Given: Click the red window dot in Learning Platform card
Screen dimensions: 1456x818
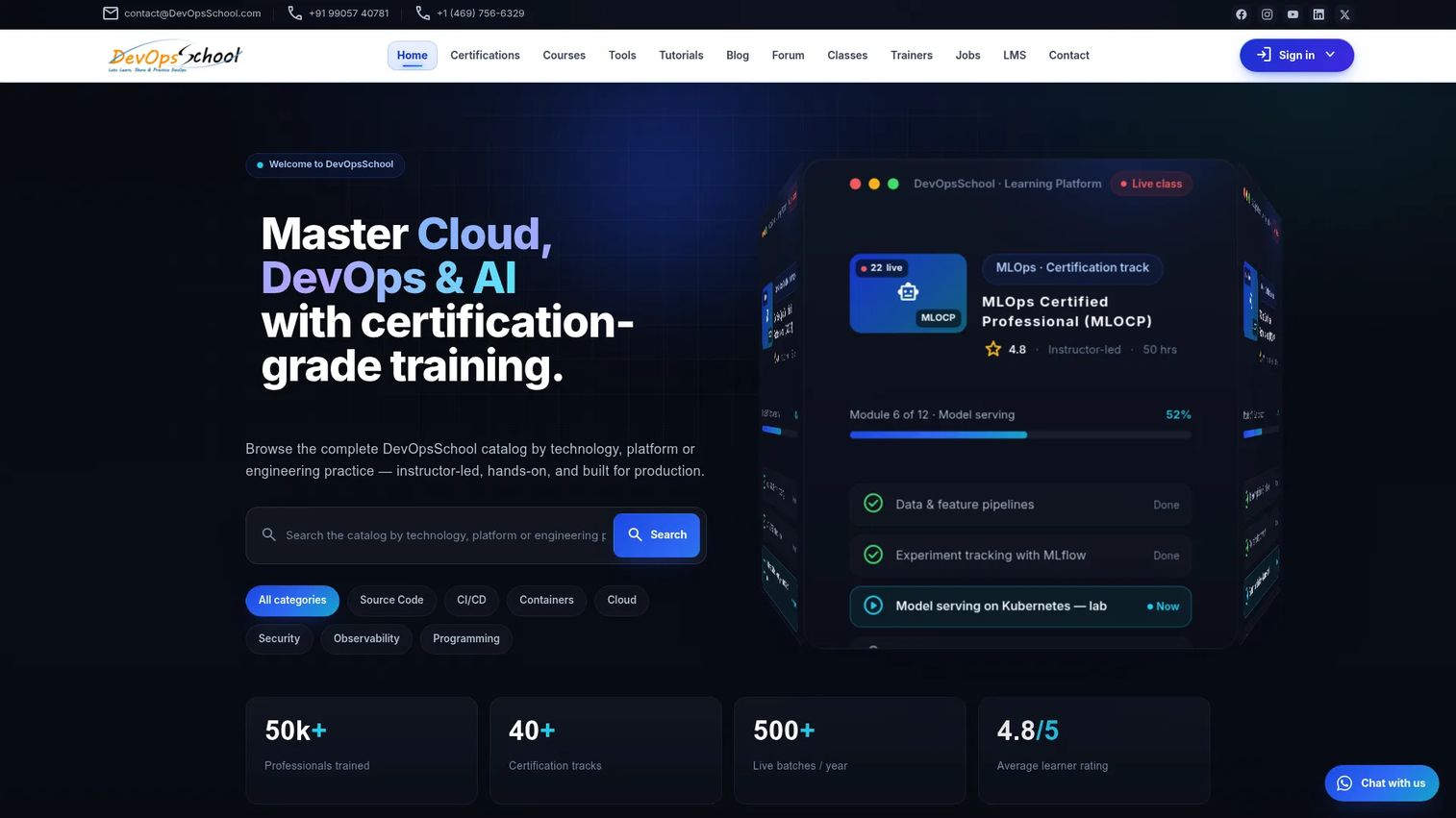Looking at the screenshot, I should pos(855,184).
